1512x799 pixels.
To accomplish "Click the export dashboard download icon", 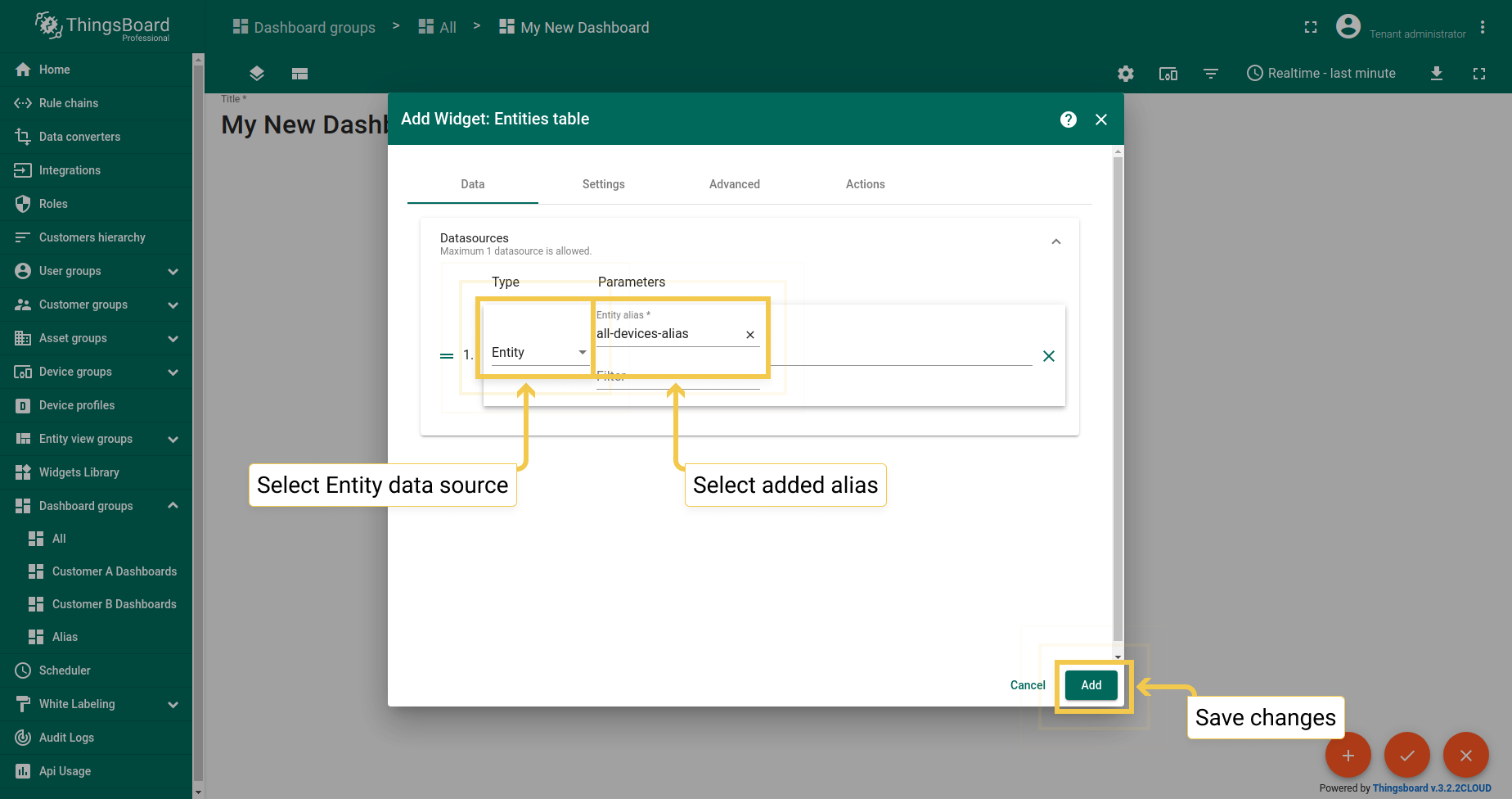I will click(x=1437, y=74).
